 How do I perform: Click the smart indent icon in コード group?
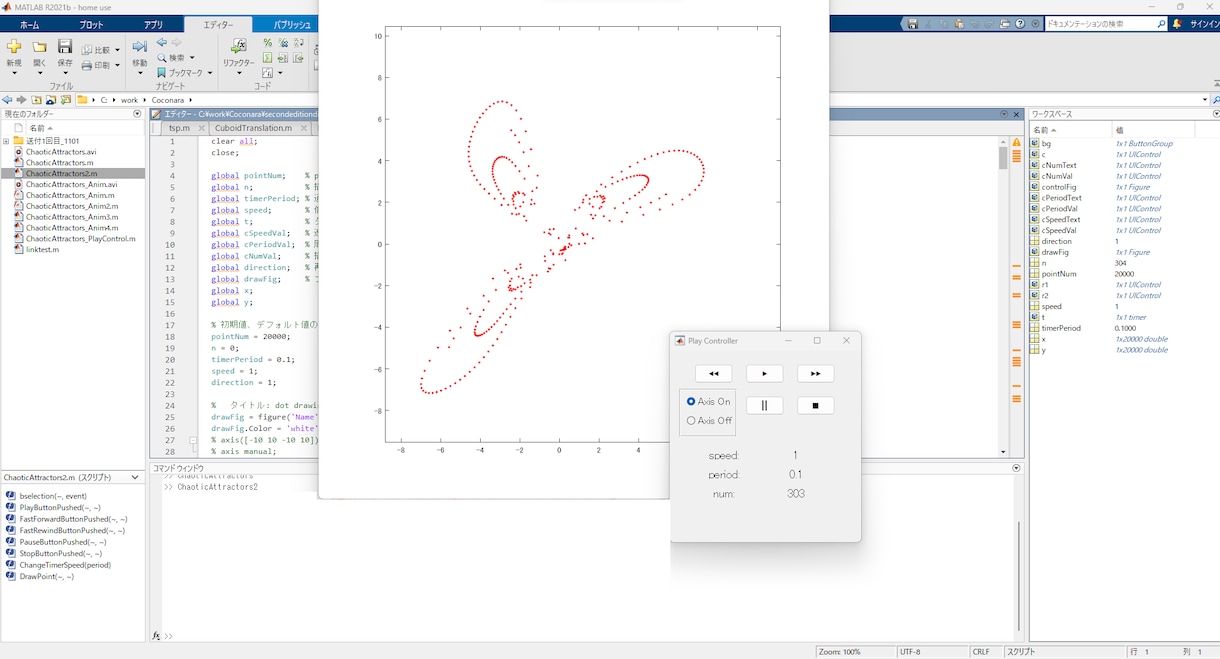click(267, 58)
